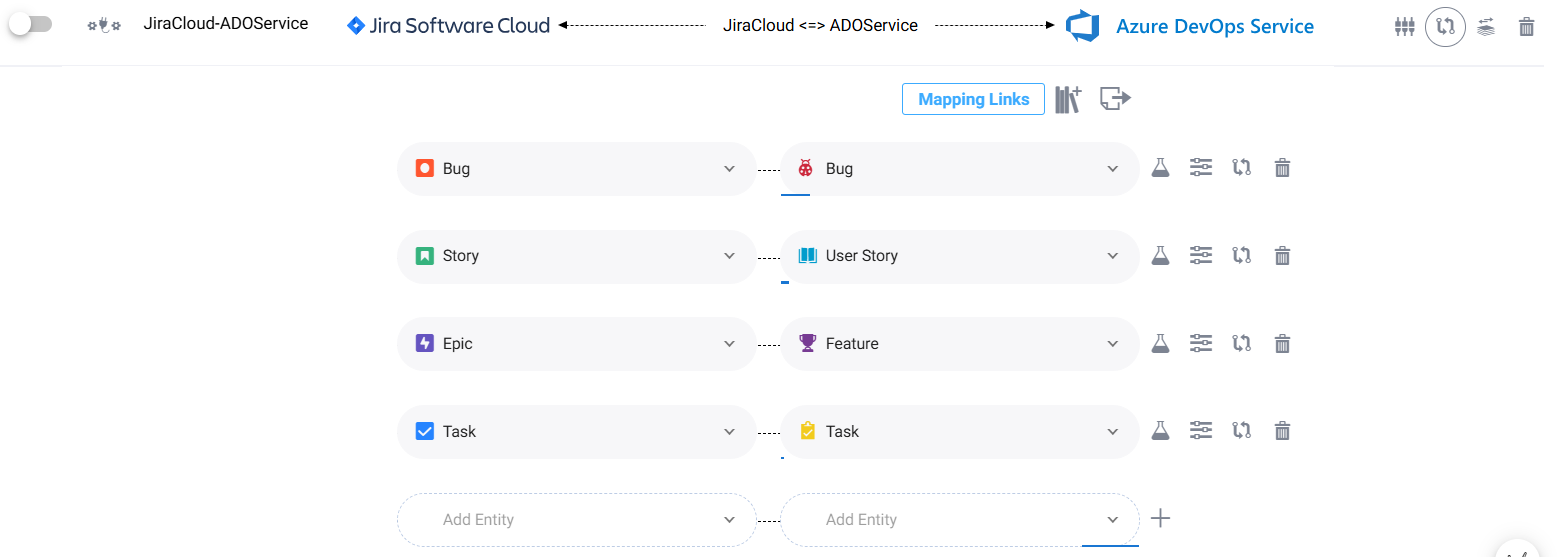Screen dimensions: 1557x557
Task: Expand the Feature entity dropdown
Action: tap(960, 344)
